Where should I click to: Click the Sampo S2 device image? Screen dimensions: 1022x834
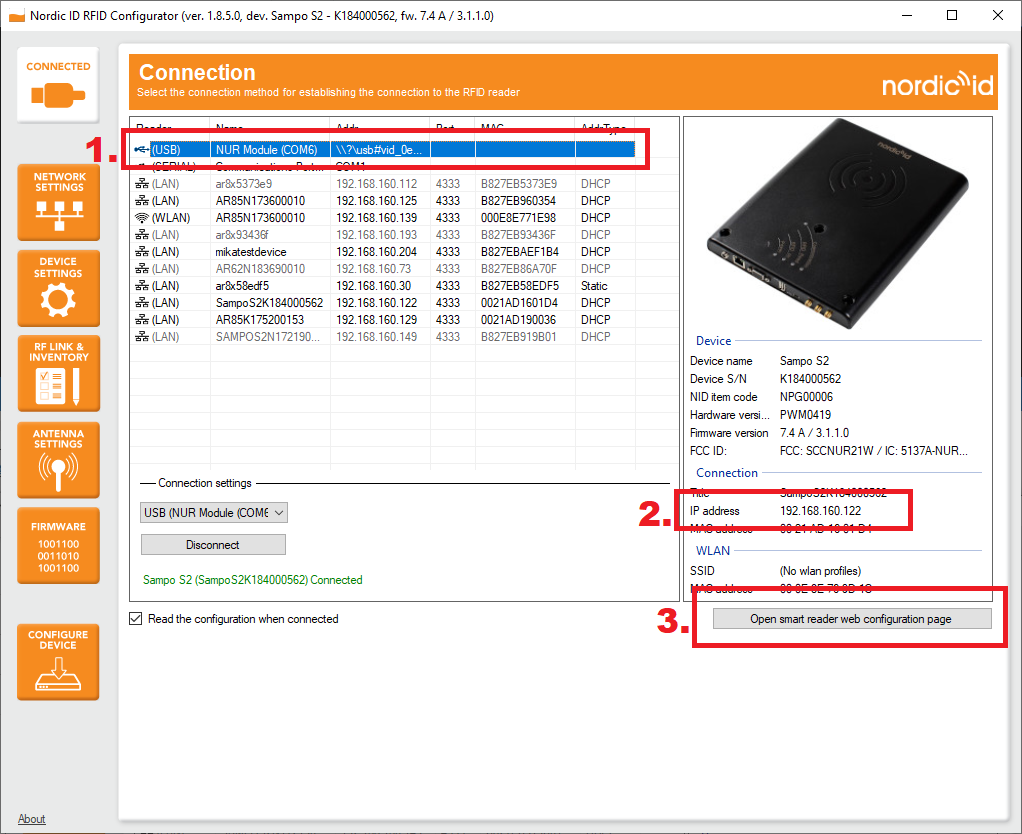click(838, 223)
